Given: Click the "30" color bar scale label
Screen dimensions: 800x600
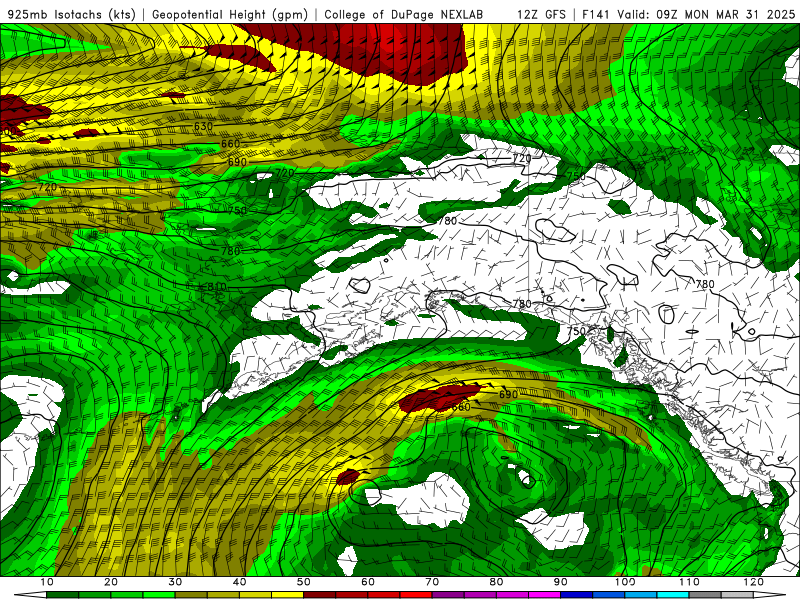Looking at the screenshot, I should (x=175, y=582).
